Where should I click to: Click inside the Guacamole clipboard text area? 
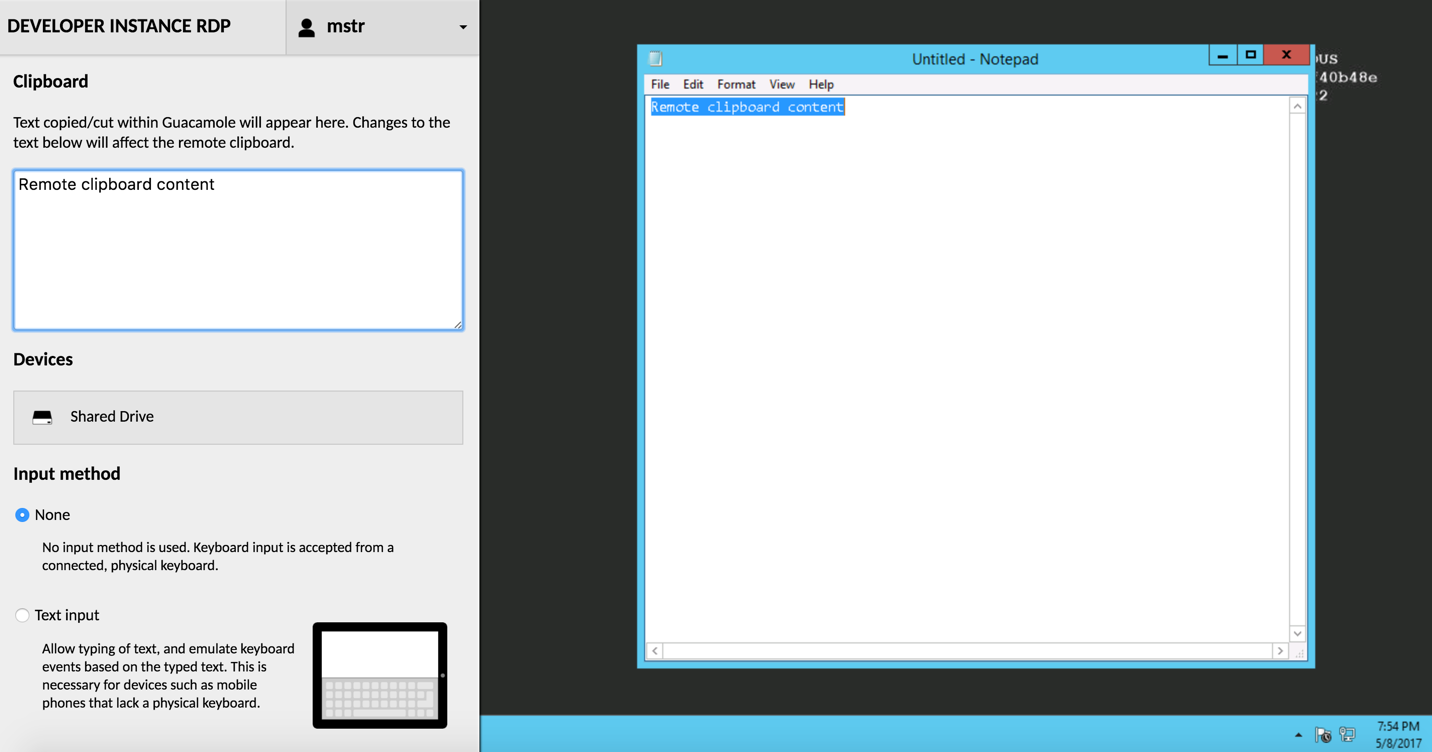point(237,249)
